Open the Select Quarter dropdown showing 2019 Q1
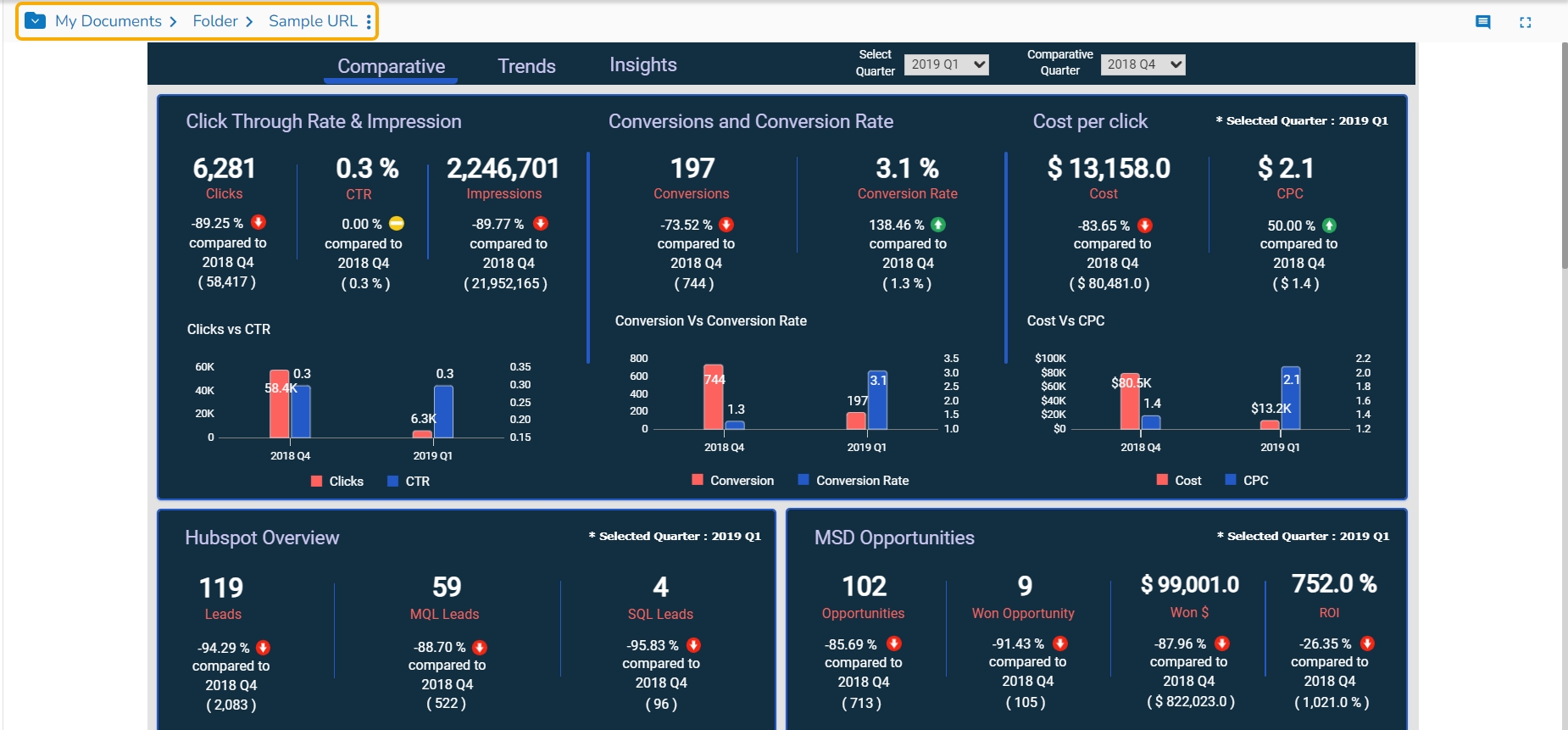Screen dimensions: 1568x730 point(947,64)
